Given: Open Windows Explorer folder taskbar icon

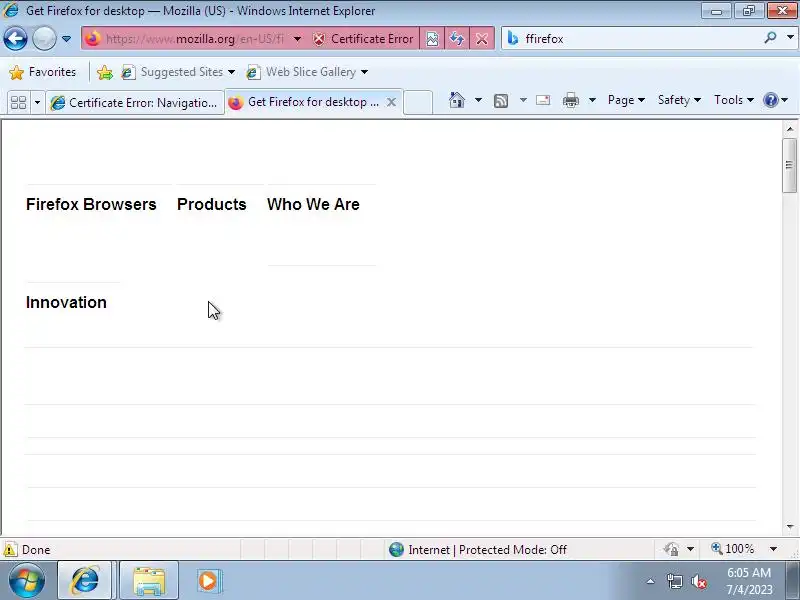Looking at the screenshot, I should pos(148,581).
